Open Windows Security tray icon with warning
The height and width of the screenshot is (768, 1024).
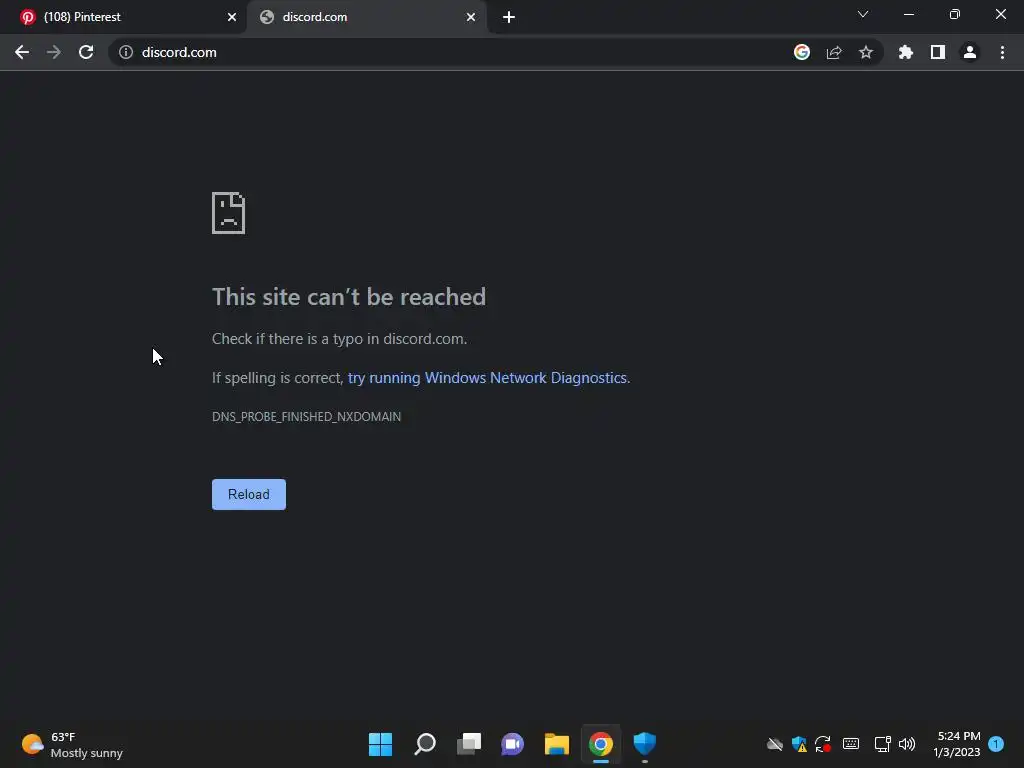pos(799,744)
